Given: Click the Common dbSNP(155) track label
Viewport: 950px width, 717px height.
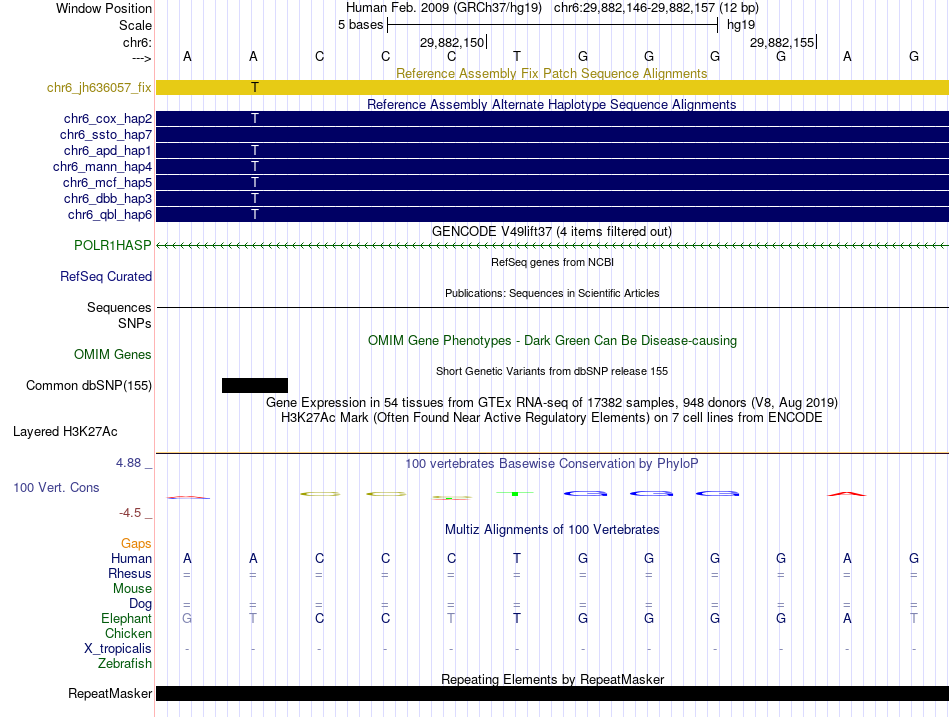Looking at the screenshot, I should pos(89,385).
